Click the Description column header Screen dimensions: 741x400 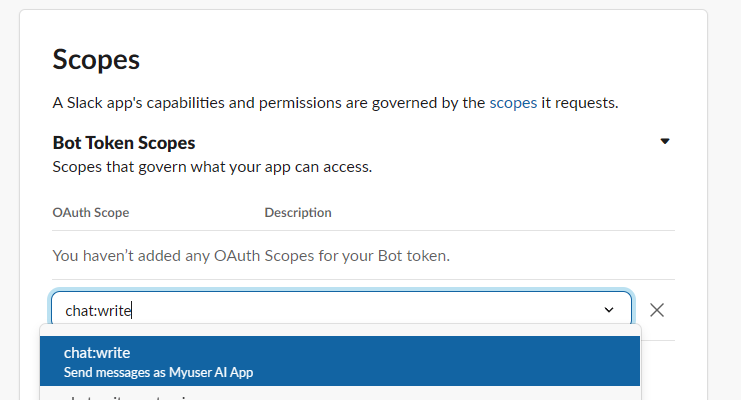tap(298, 213)
